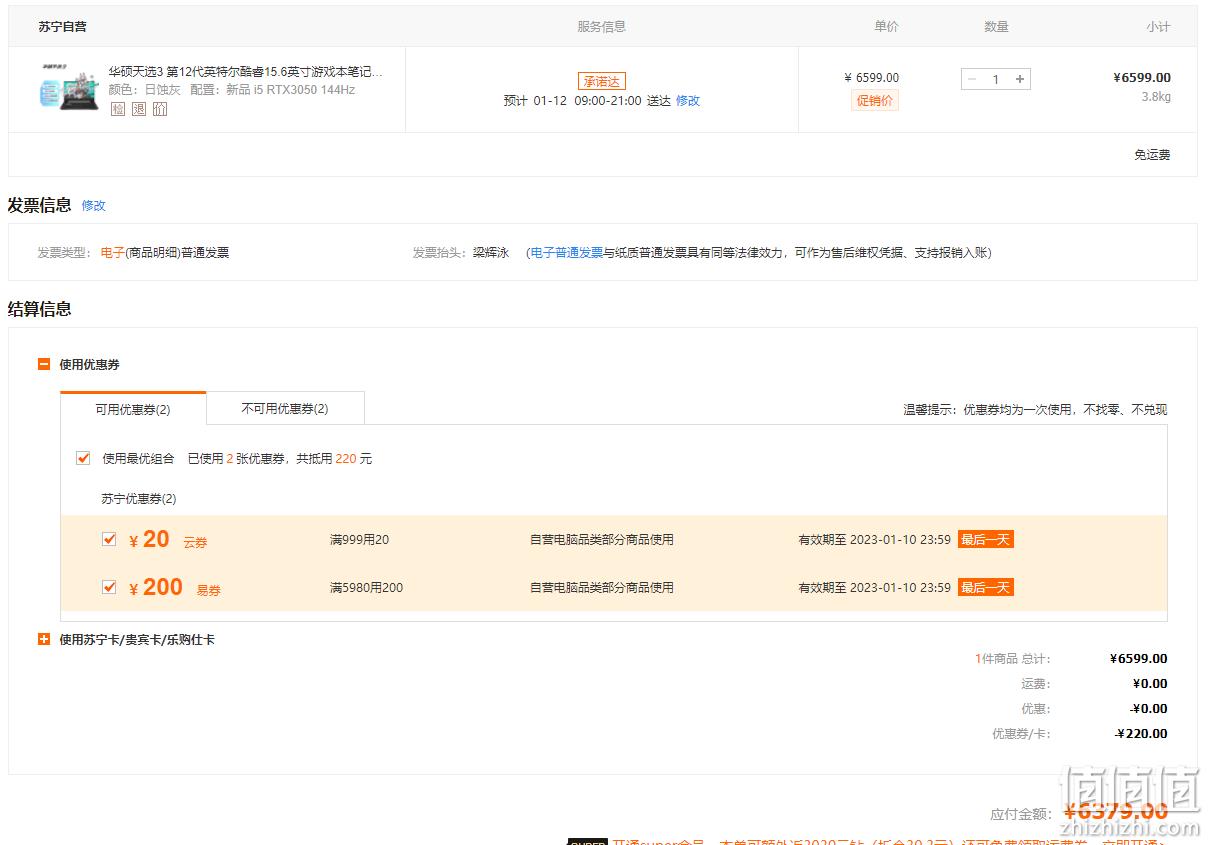Click the 免运费 shipping label
Viewport: 1209px width, 845px height.
point(1152,155)
